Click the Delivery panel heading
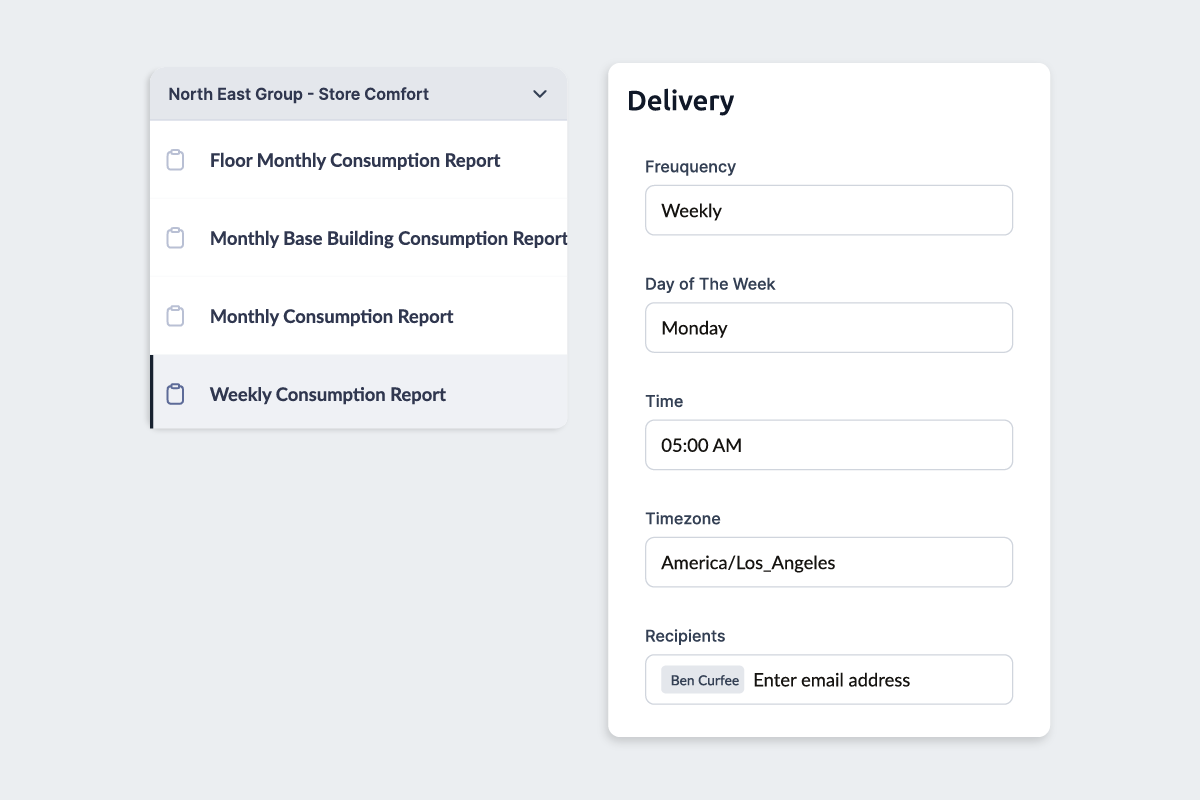The height and width of the screenshot is (800, 1200). click(x=680, y=101)
